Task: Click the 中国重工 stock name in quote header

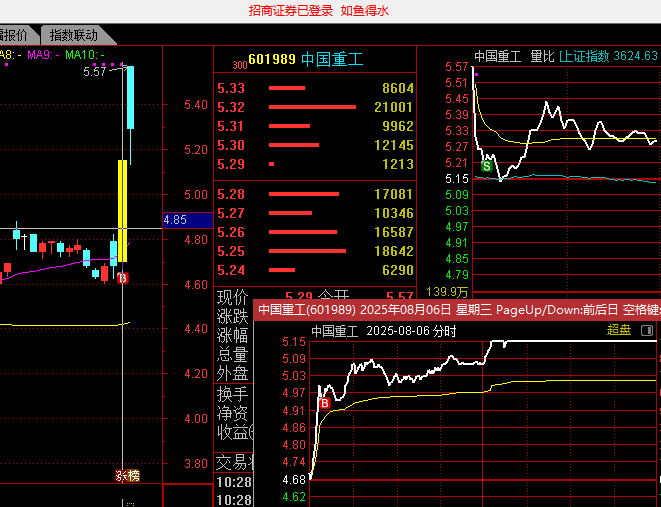Action: (332, 59)
